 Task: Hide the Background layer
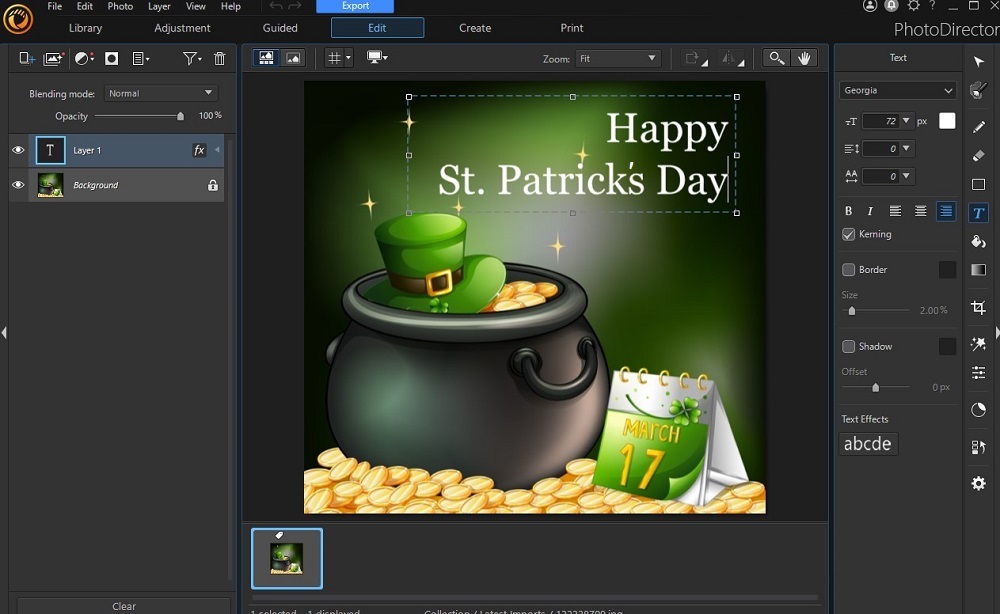click(17, 185)
